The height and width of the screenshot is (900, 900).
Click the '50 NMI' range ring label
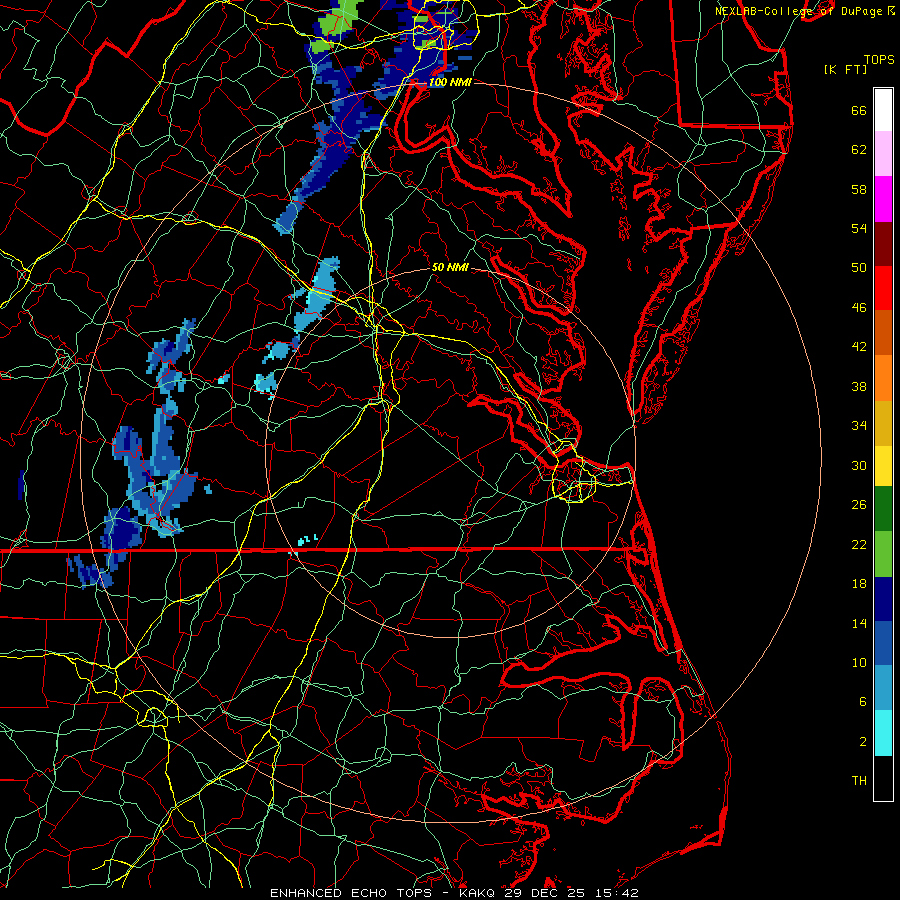coord(450,267)
